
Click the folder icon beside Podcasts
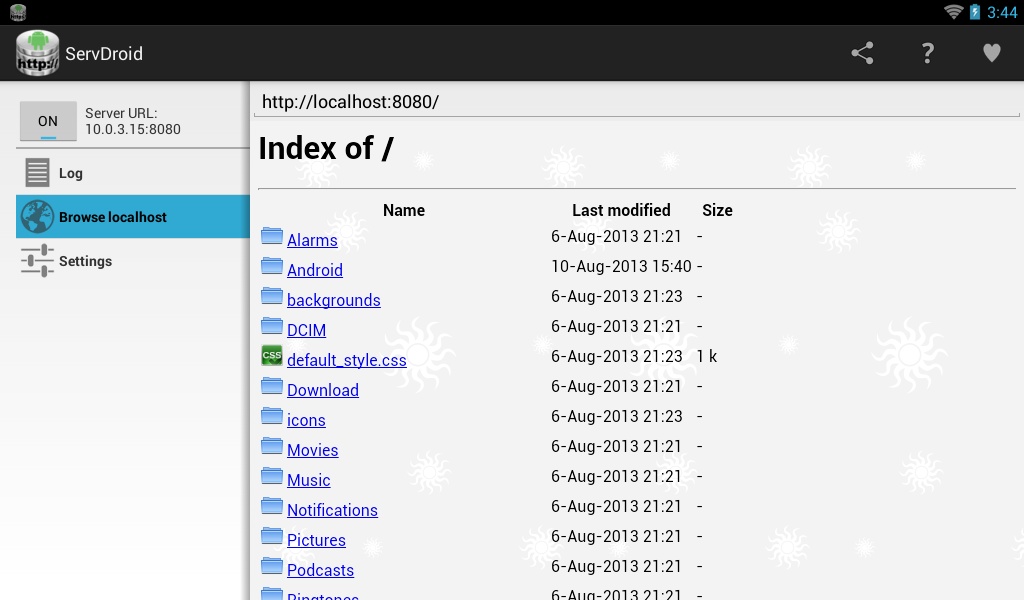coord(272,566)
